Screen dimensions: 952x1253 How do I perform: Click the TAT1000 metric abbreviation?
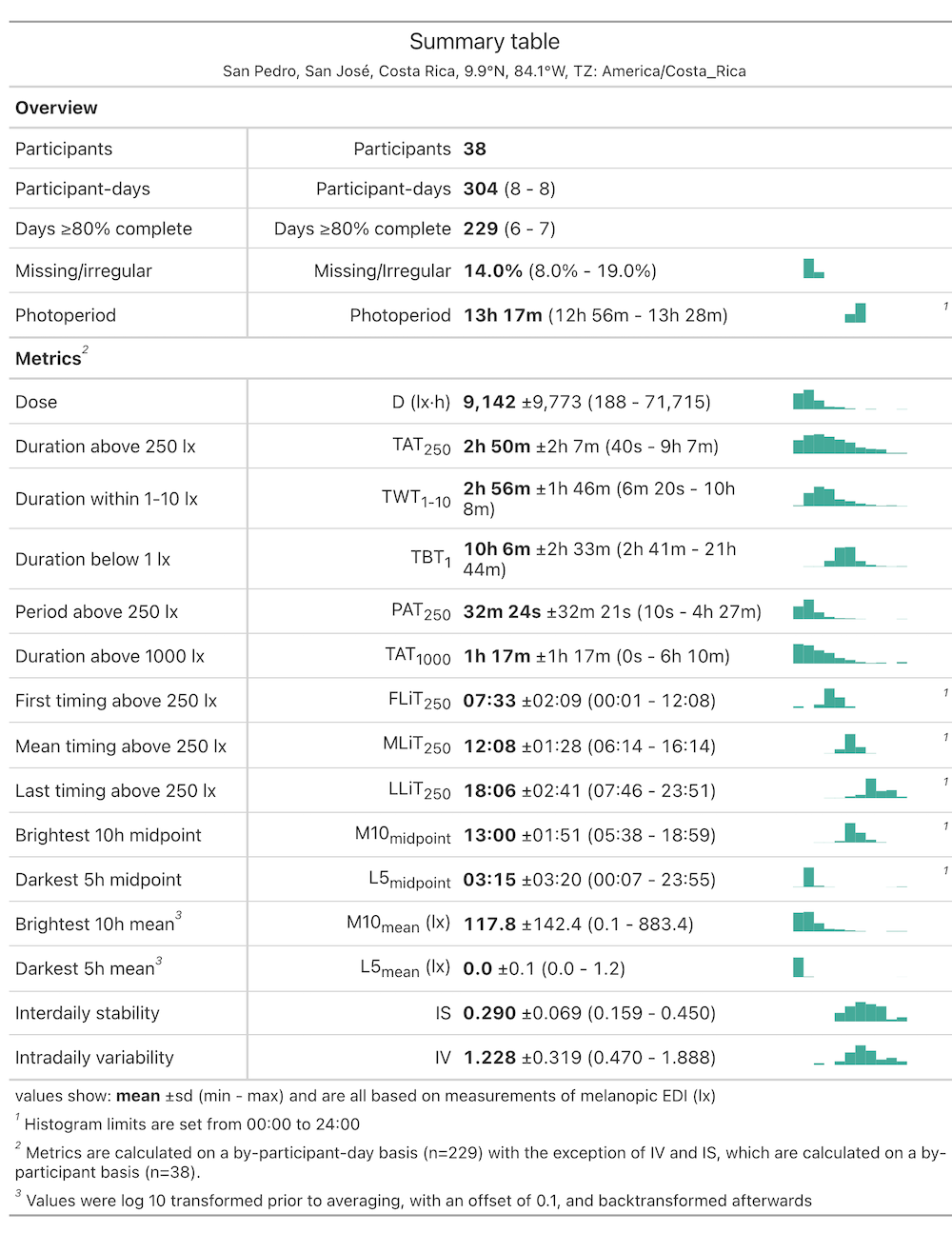click(417, 656)
